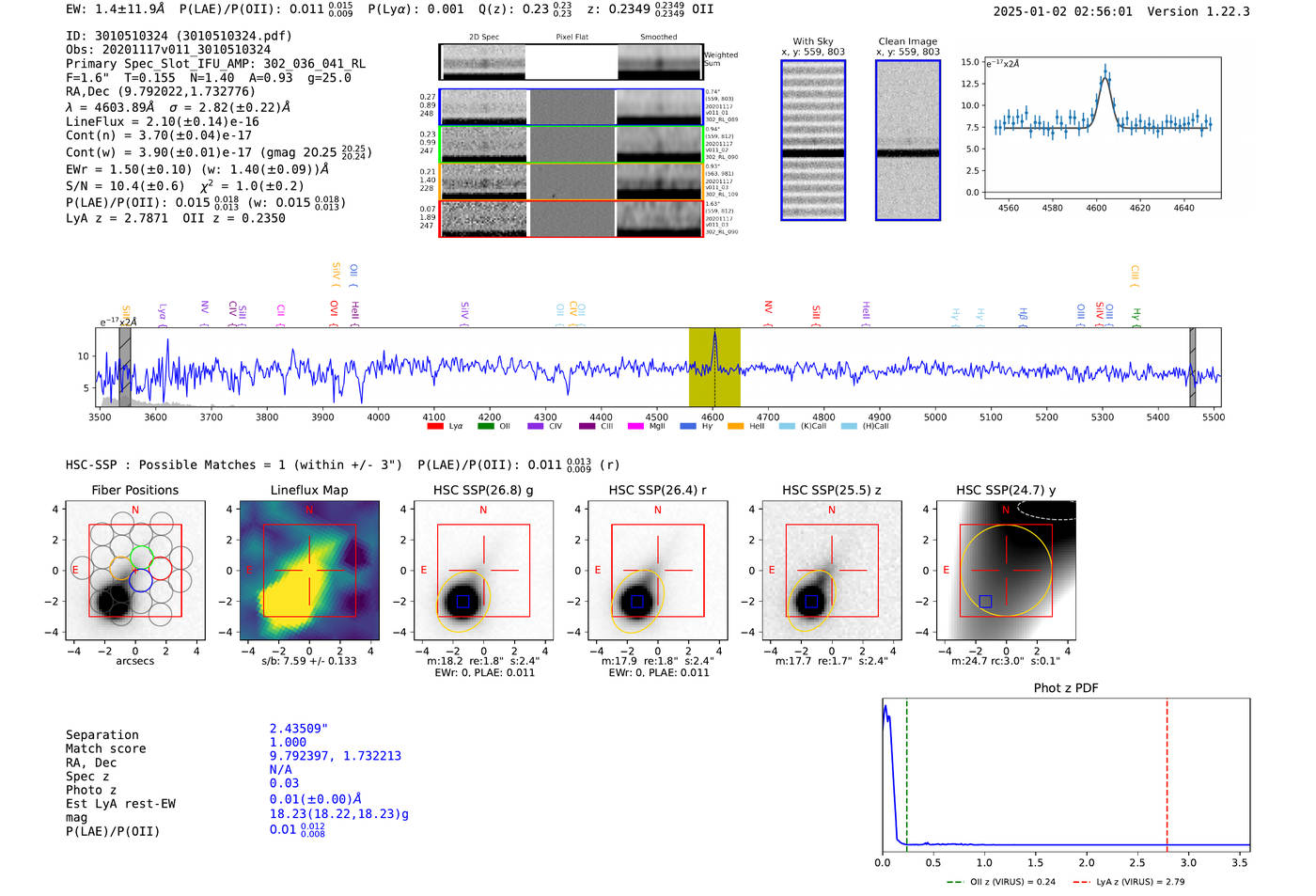Click matched coordinates '9.792397, 1.732213'
Image resolution: width=1316 pixels, height=896 pixels.
pyautogui.click(x=336, y=756)
